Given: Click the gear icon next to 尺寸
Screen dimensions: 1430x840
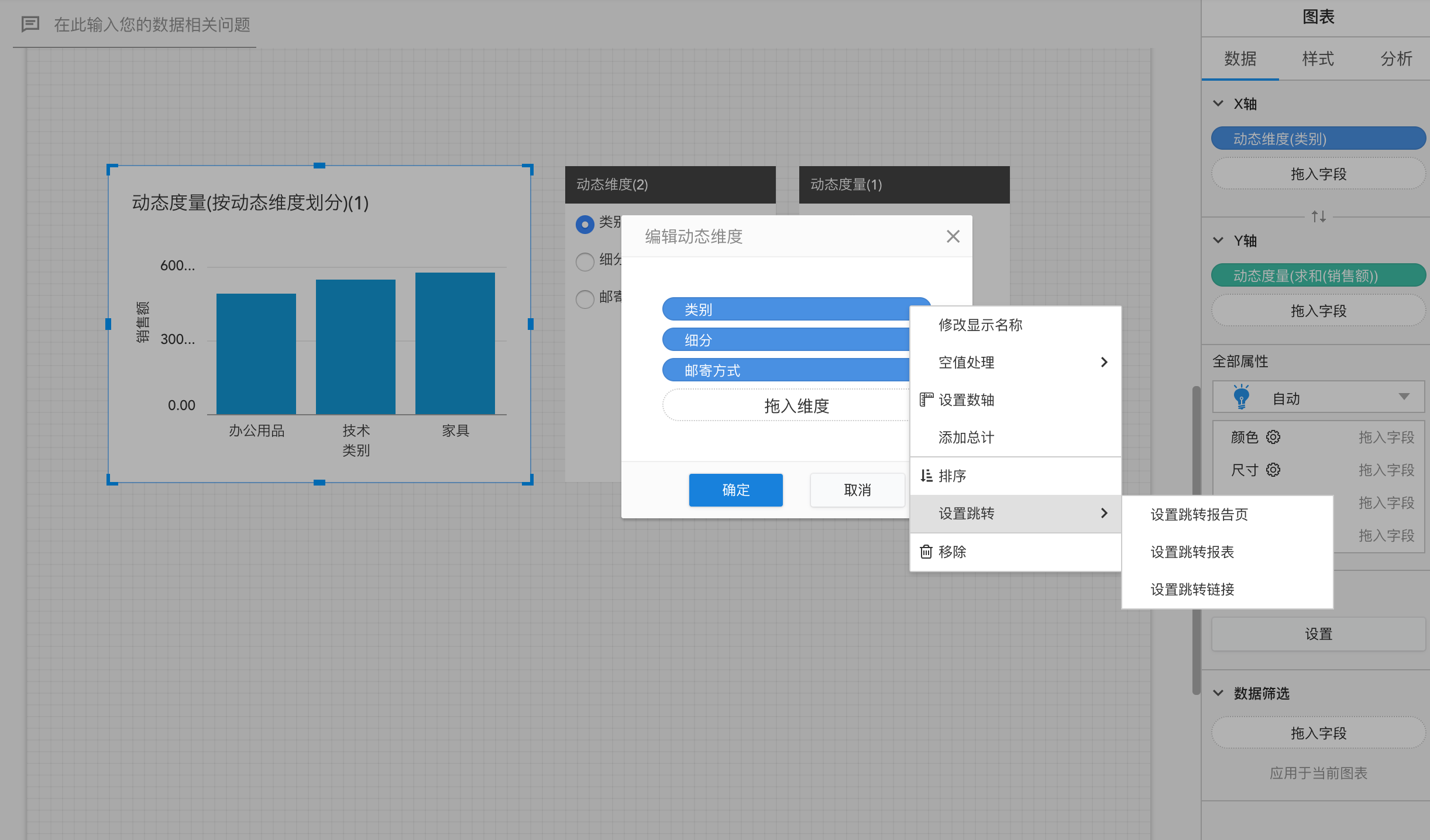Looking at the screenshot, I should pyautogui.click(x=1273, y=470).
